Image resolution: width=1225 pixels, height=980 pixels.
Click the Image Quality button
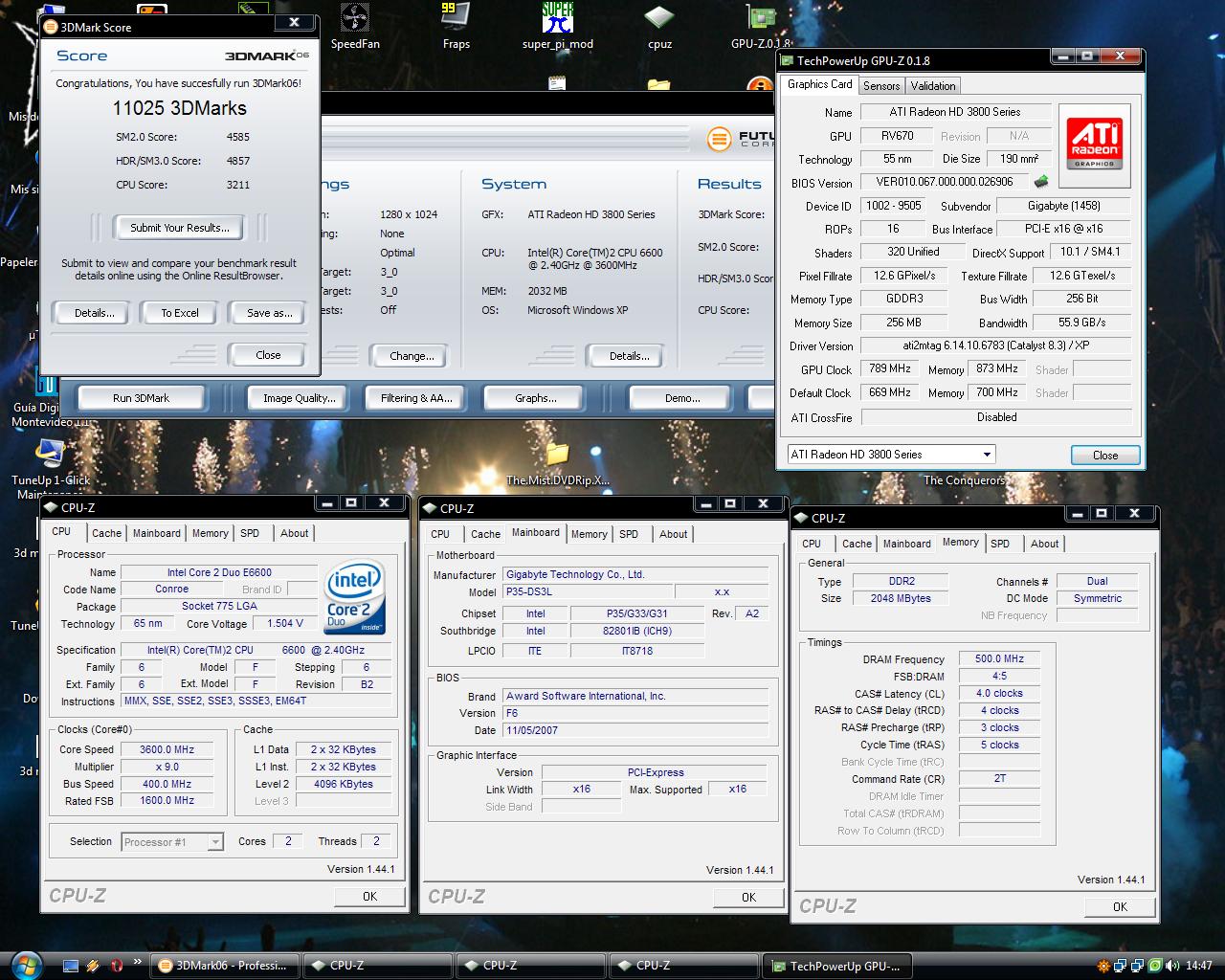(x=299, y=398)
